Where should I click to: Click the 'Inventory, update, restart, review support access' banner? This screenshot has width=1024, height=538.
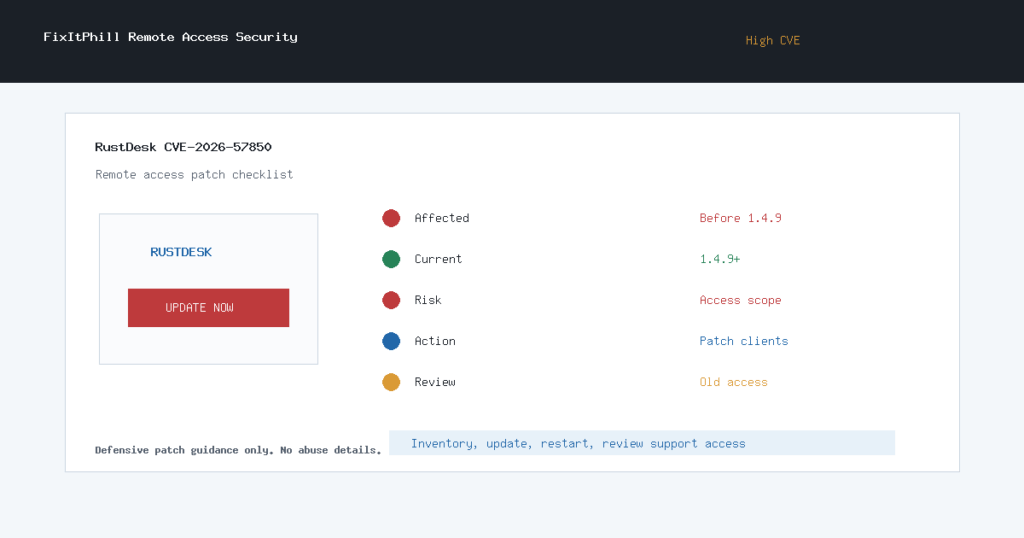[x=642, y=443]
